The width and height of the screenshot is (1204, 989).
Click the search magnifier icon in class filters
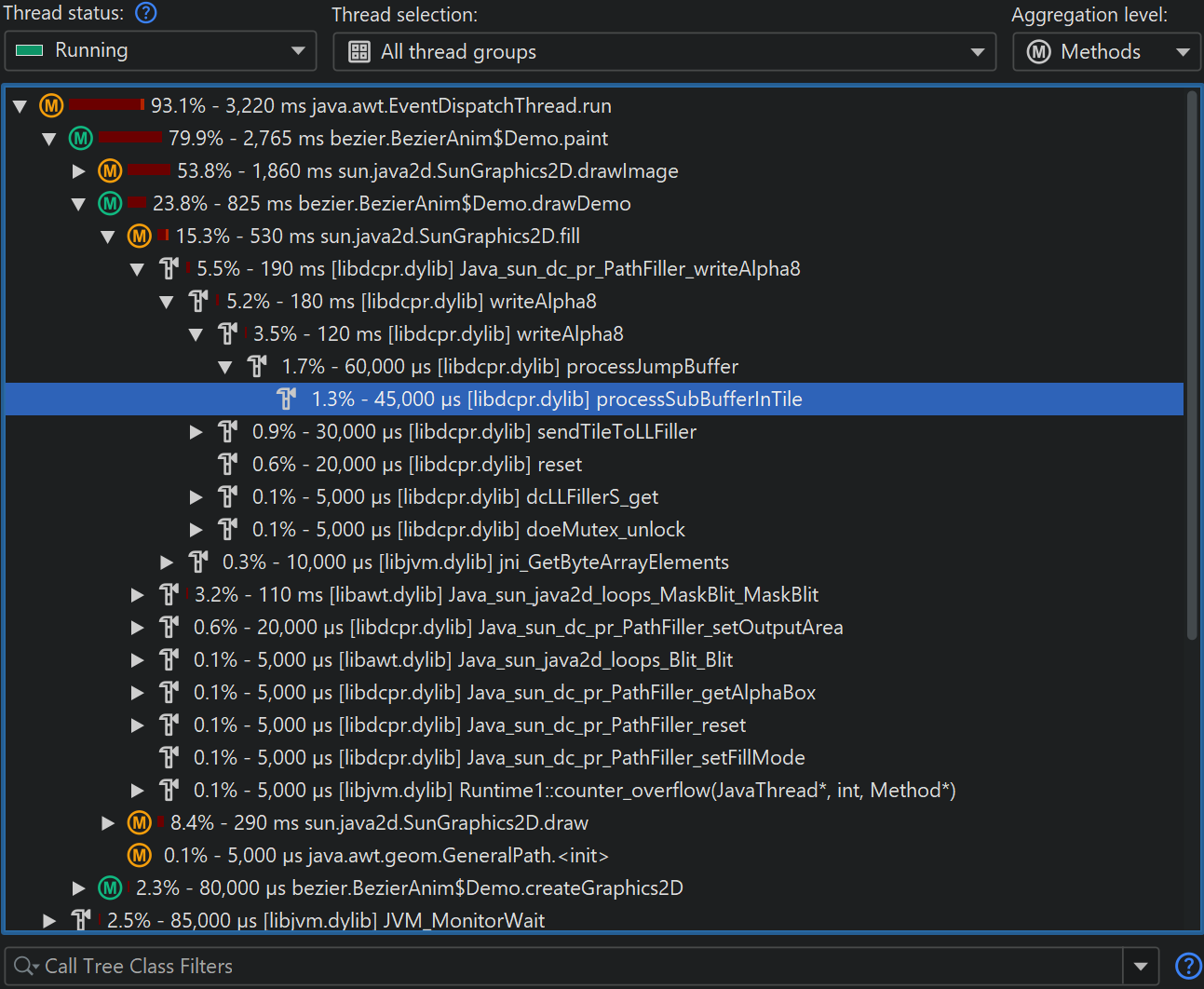click(25, 967)
